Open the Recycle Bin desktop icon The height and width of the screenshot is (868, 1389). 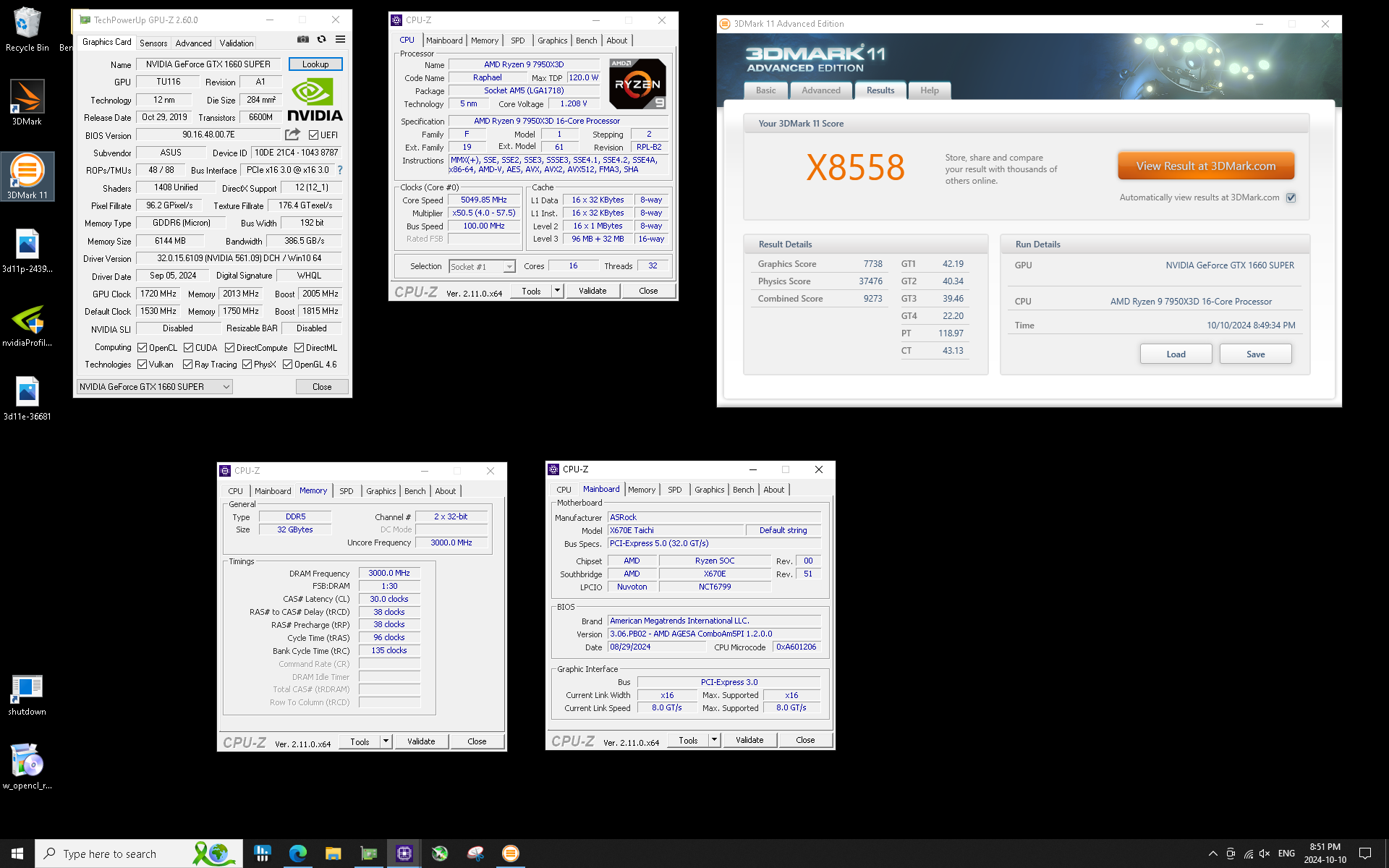pos(27,29)
